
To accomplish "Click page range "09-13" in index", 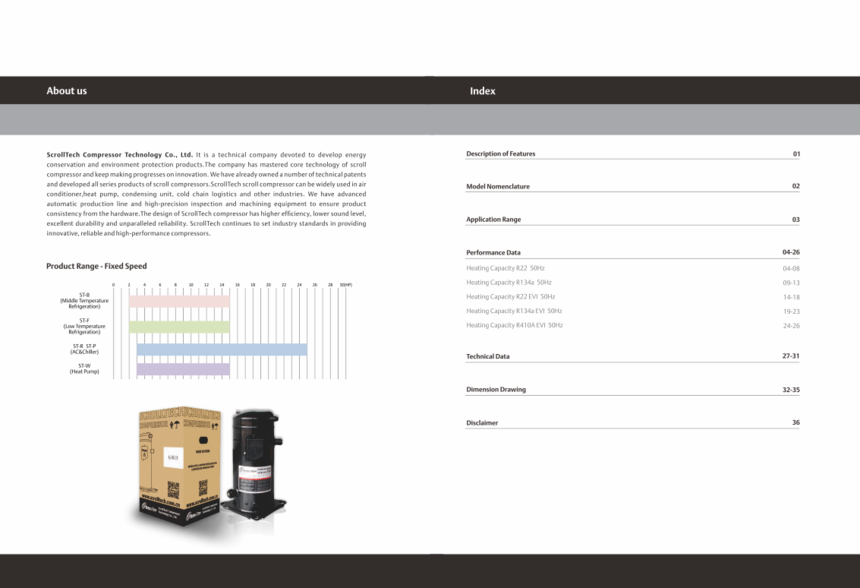I will (x=791, y=283).
